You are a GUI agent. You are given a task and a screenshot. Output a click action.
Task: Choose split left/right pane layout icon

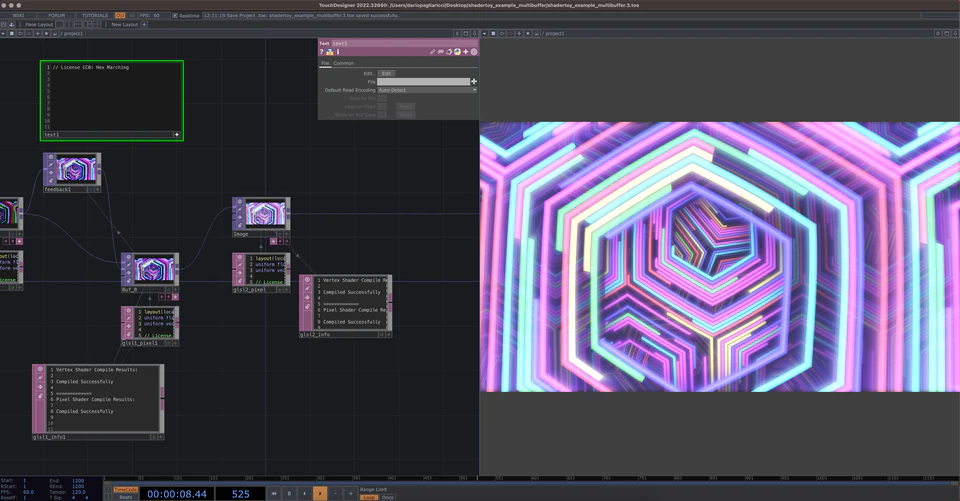click(69, 24)
